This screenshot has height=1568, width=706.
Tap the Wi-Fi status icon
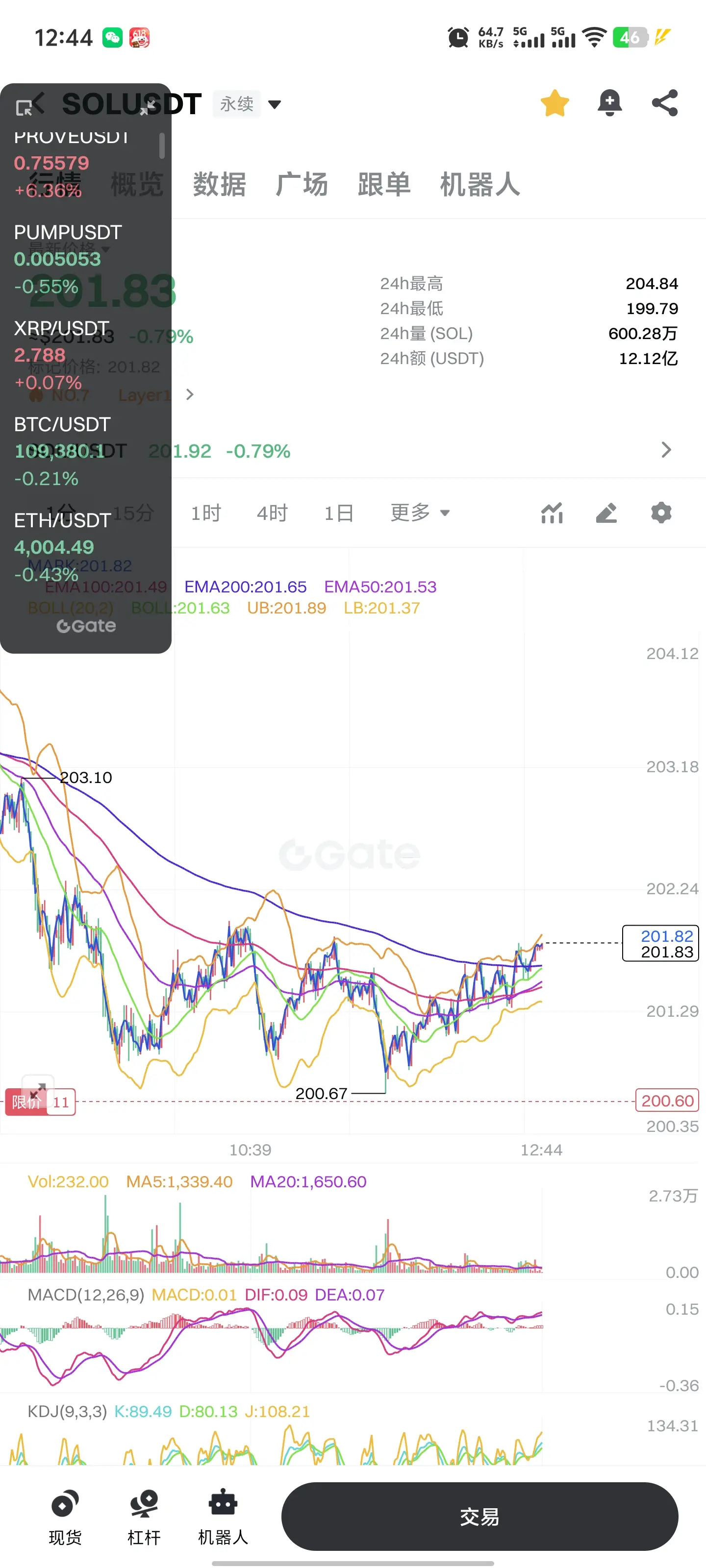[594, 38]
